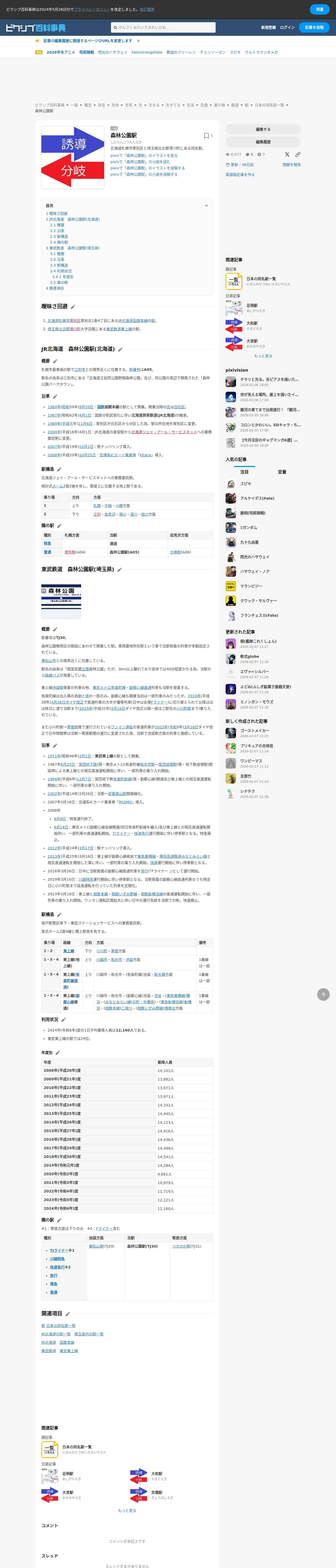This screenshot has height=1568, width=336.
Task: Open 足柄駅 sibling article thumbnail
Action: tap(234, 308)
